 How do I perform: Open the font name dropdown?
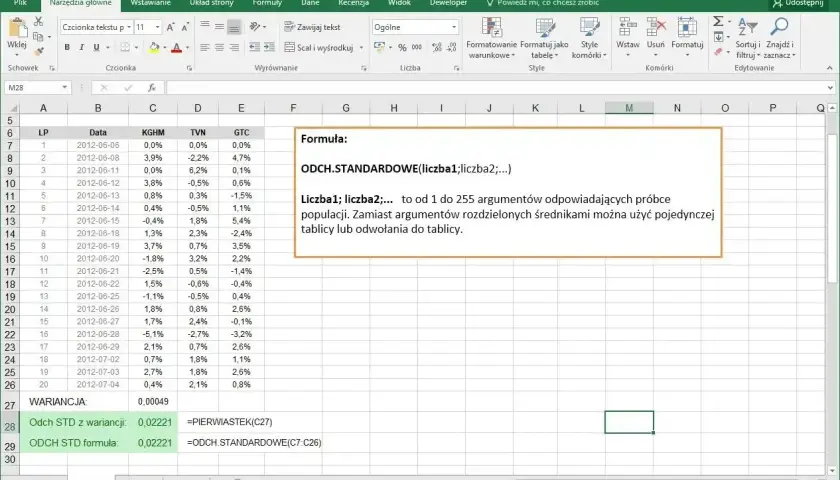129,27
